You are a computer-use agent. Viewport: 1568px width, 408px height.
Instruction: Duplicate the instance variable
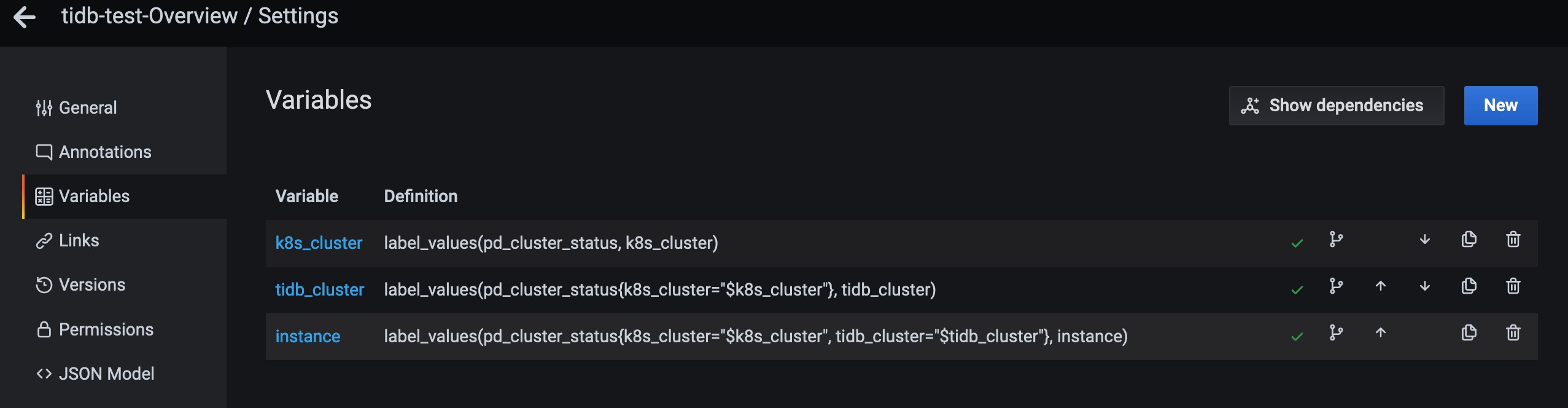pyautogui.click(x=1469, y=333)
